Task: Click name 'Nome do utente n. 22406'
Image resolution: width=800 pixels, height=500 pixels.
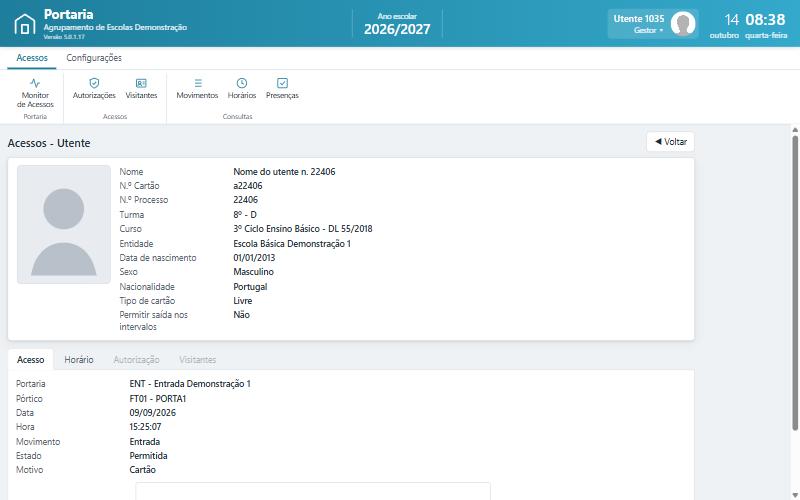Action: pos(284,171)
